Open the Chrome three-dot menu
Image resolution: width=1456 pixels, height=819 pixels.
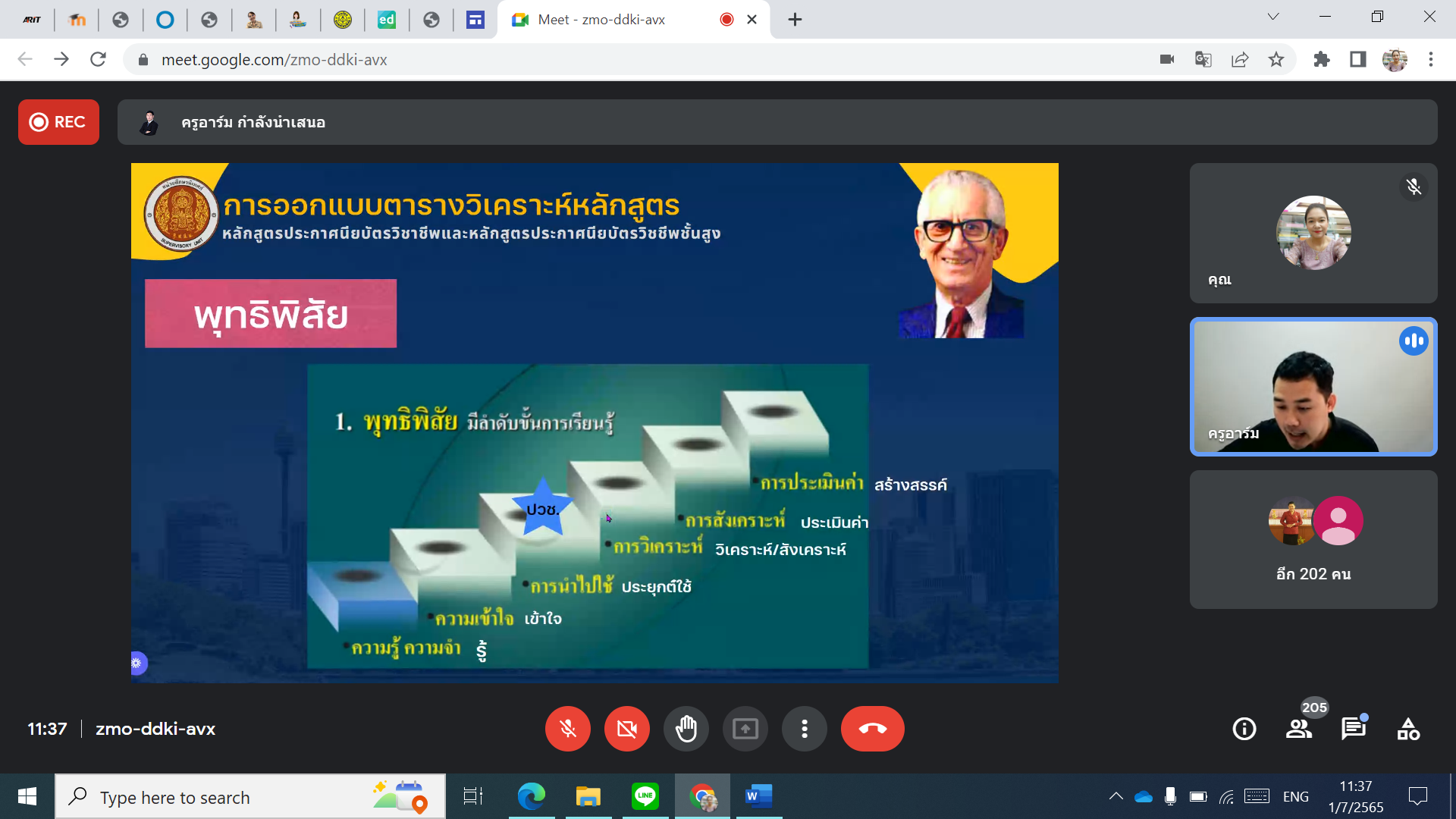[1431, 59]
